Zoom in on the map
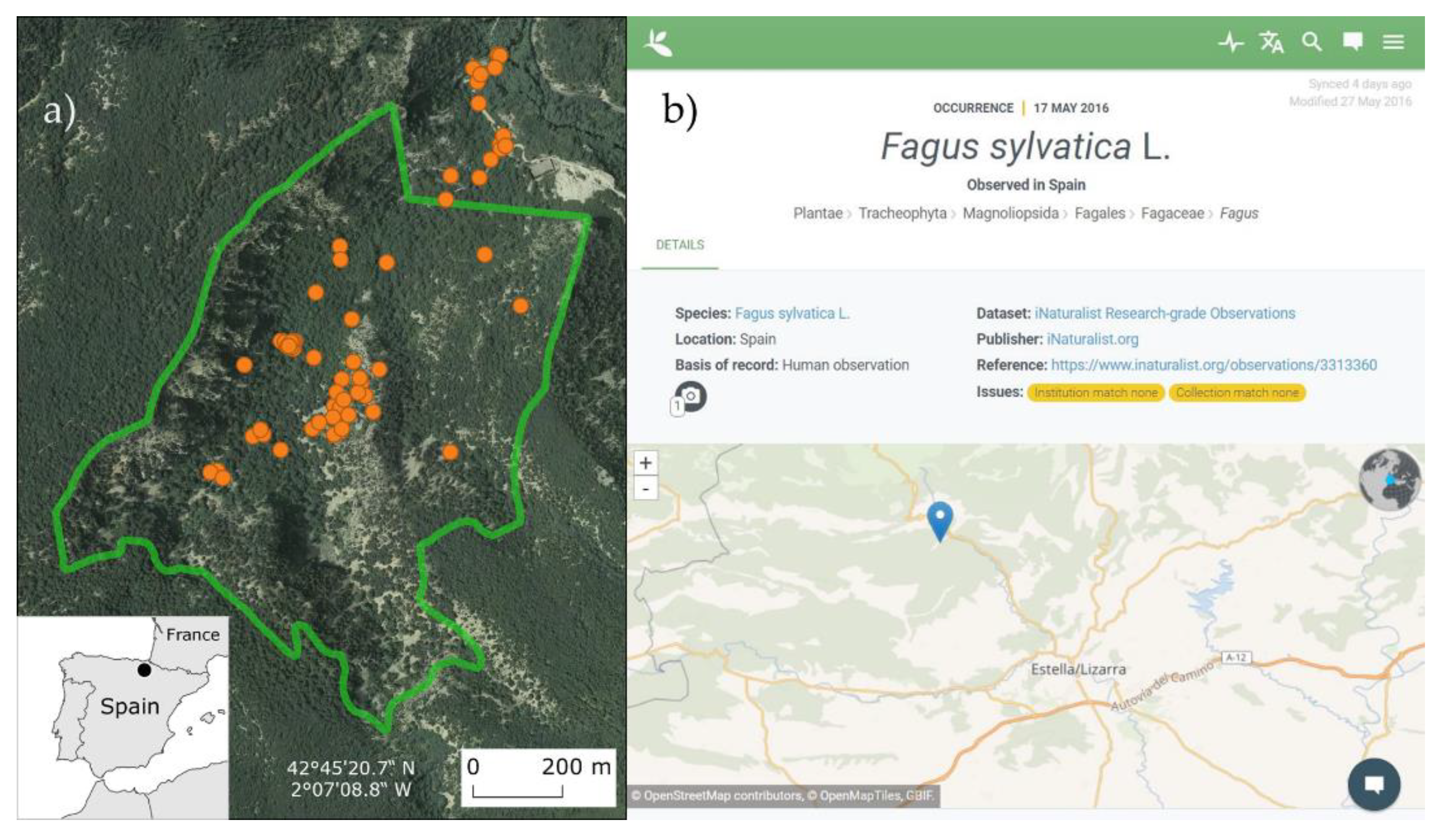Screen dimensions: 1444x840 coord(646,463)
